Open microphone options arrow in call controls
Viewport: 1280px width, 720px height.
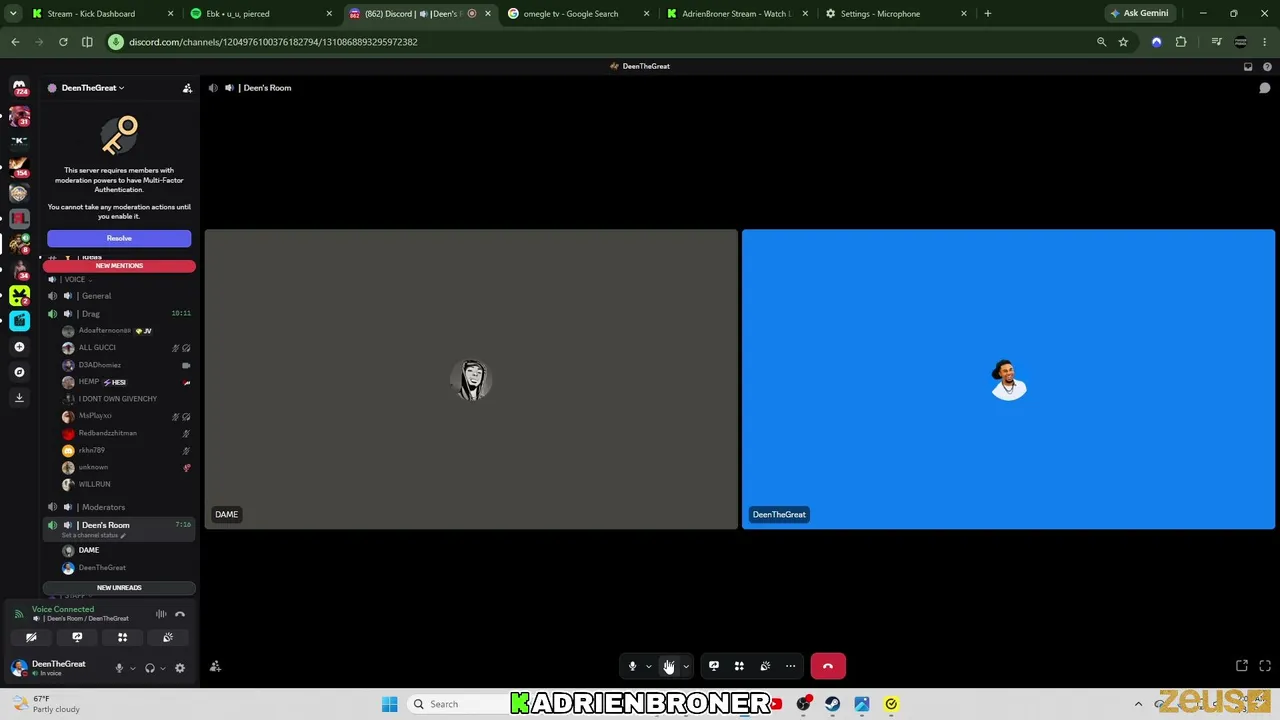tap(648, 666)
